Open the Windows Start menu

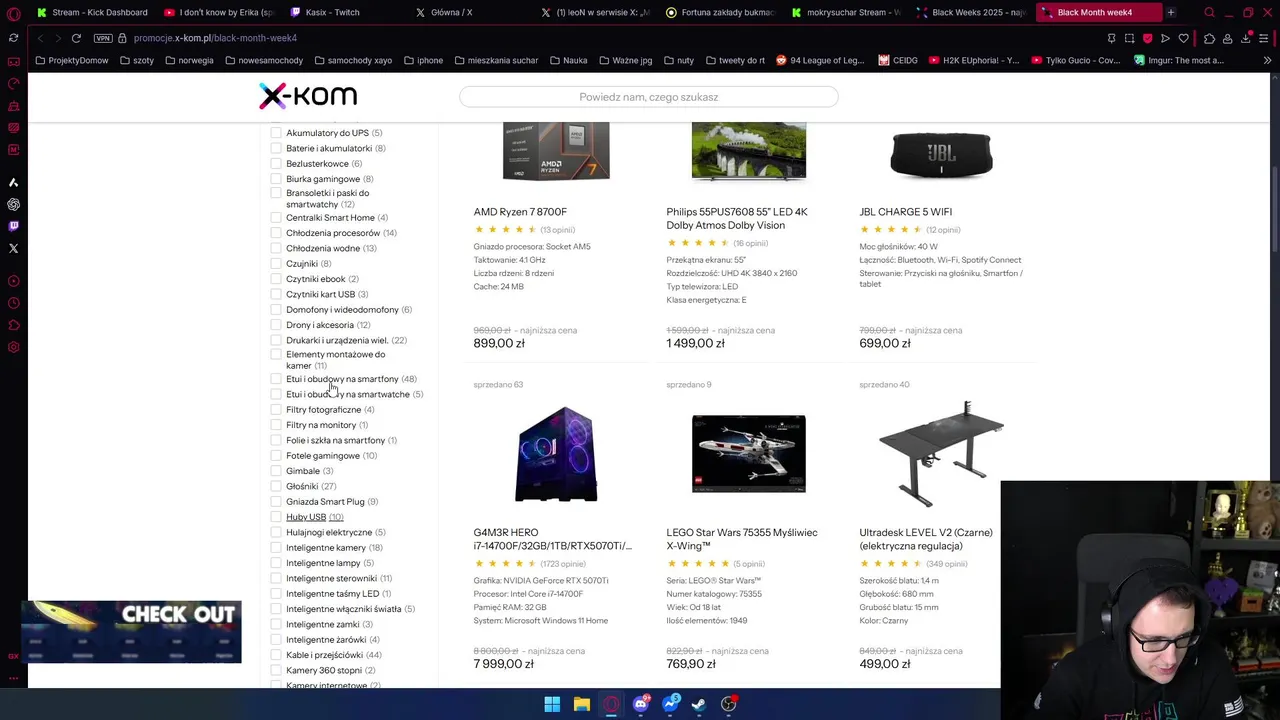[x=552, y=704]
